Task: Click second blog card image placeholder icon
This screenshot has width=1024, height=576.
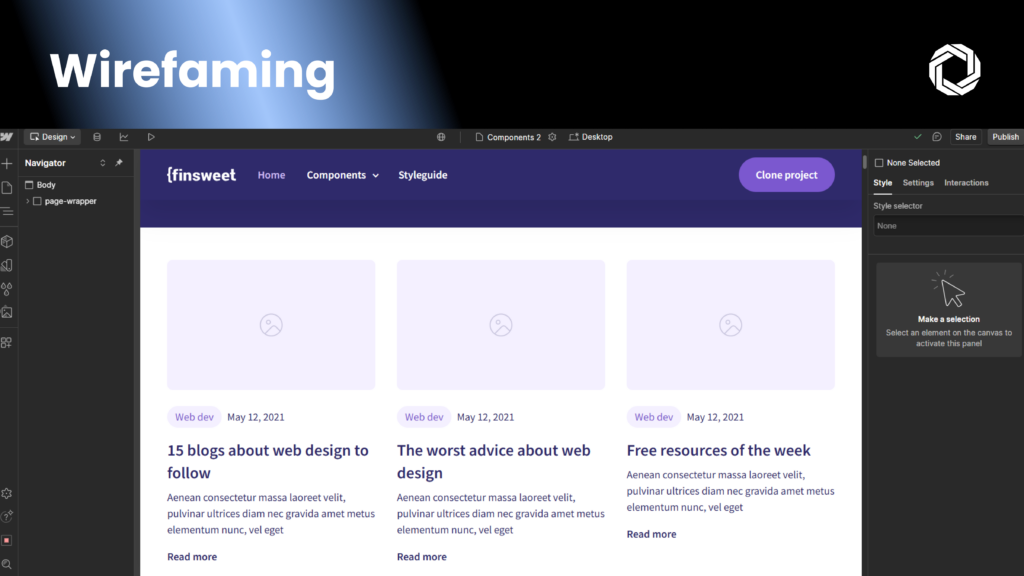Action: point(501,325)
